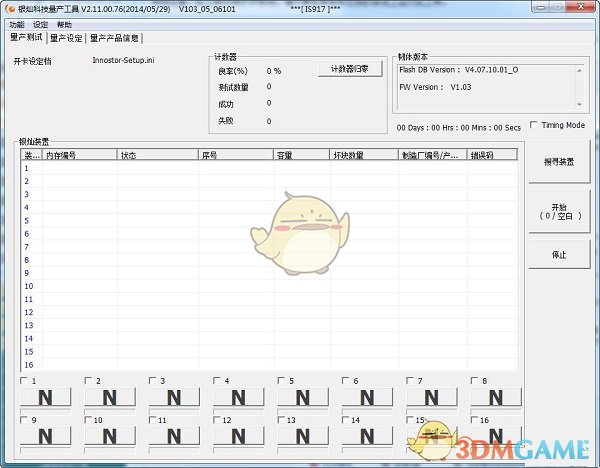600x468 pixels.
Task: Check the port 11 checkbox
Action: (x=152, y=420)
